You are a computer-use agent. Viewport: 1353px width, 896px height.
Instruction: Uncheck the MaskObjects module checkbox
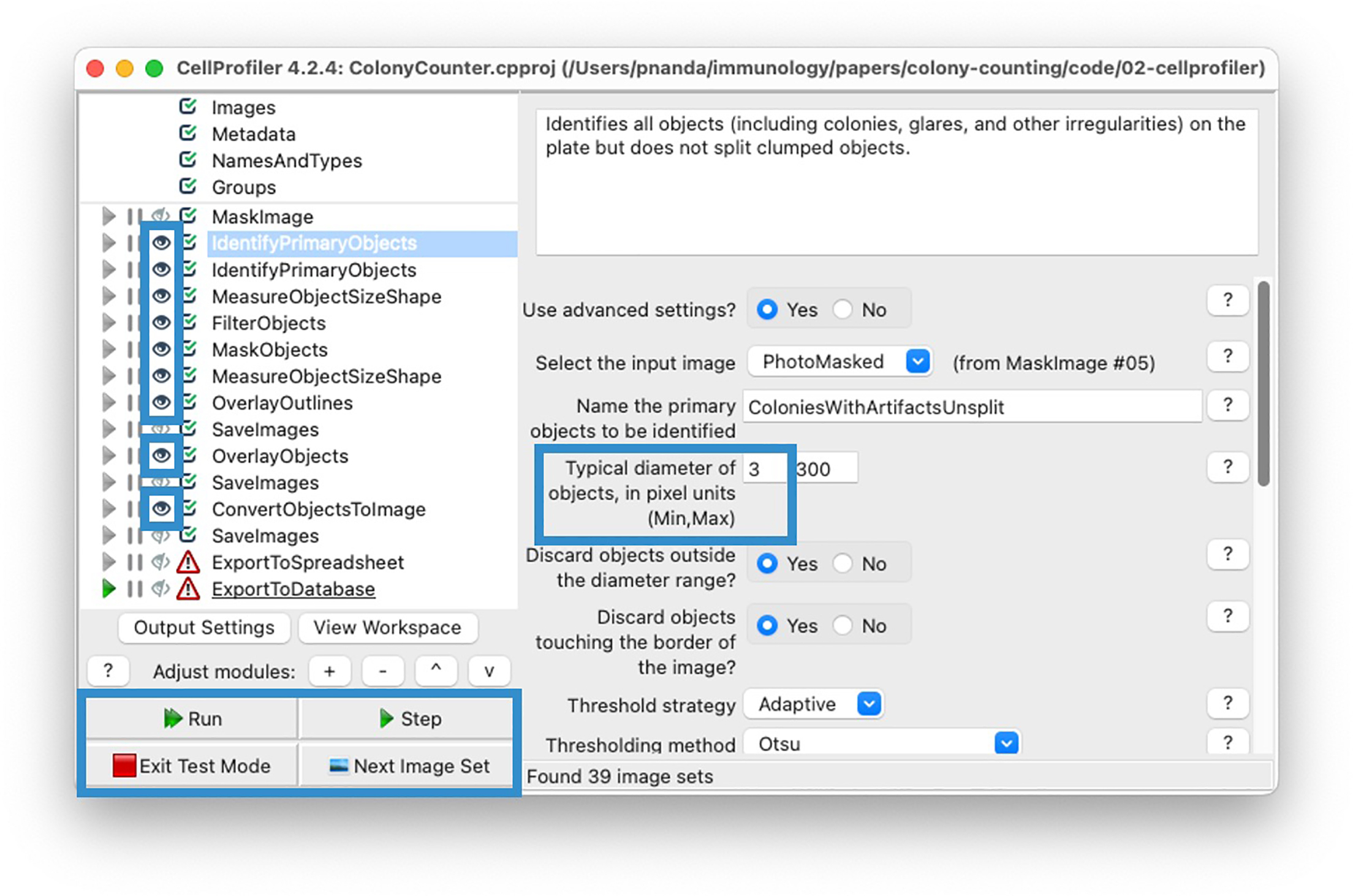point(189,349)
